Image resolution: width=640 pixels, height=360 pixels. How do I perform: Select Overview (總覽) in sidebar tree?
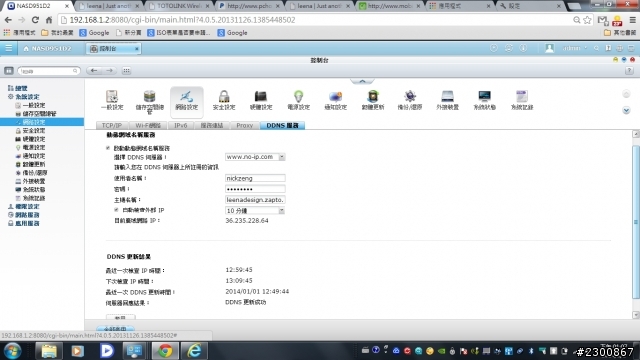(x=18, y=88)
